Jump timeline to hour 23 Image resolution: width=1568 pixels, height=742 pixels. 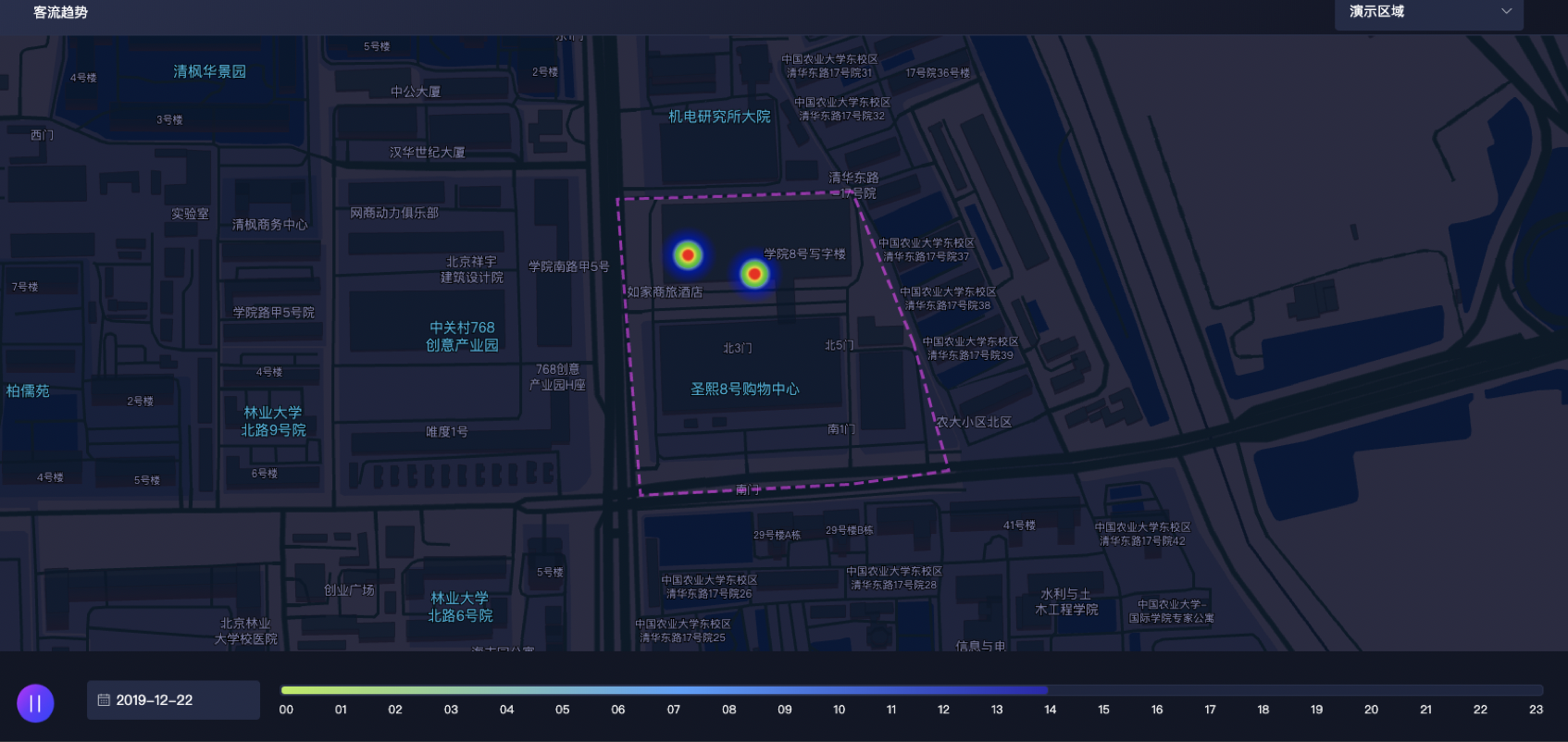pyautogui.click(x=1536, y=710)
